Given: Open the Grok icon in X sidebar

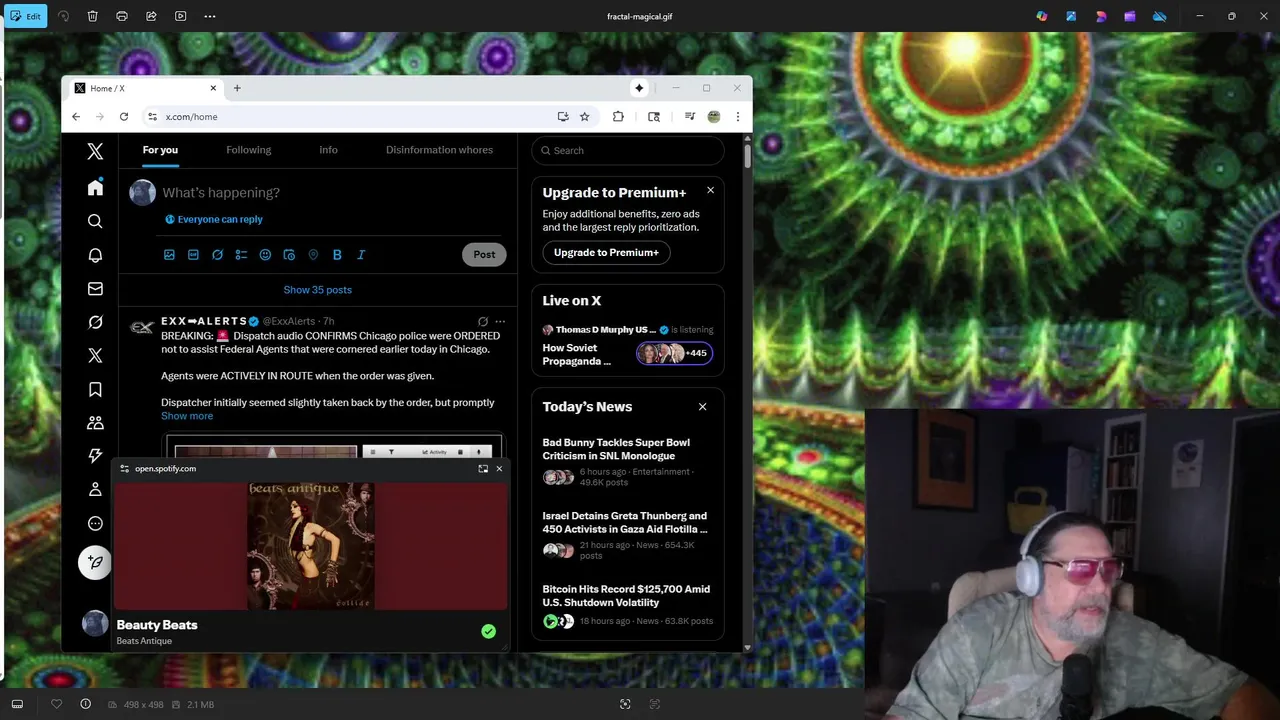Looking at the screenshot, I should [95, 322].
